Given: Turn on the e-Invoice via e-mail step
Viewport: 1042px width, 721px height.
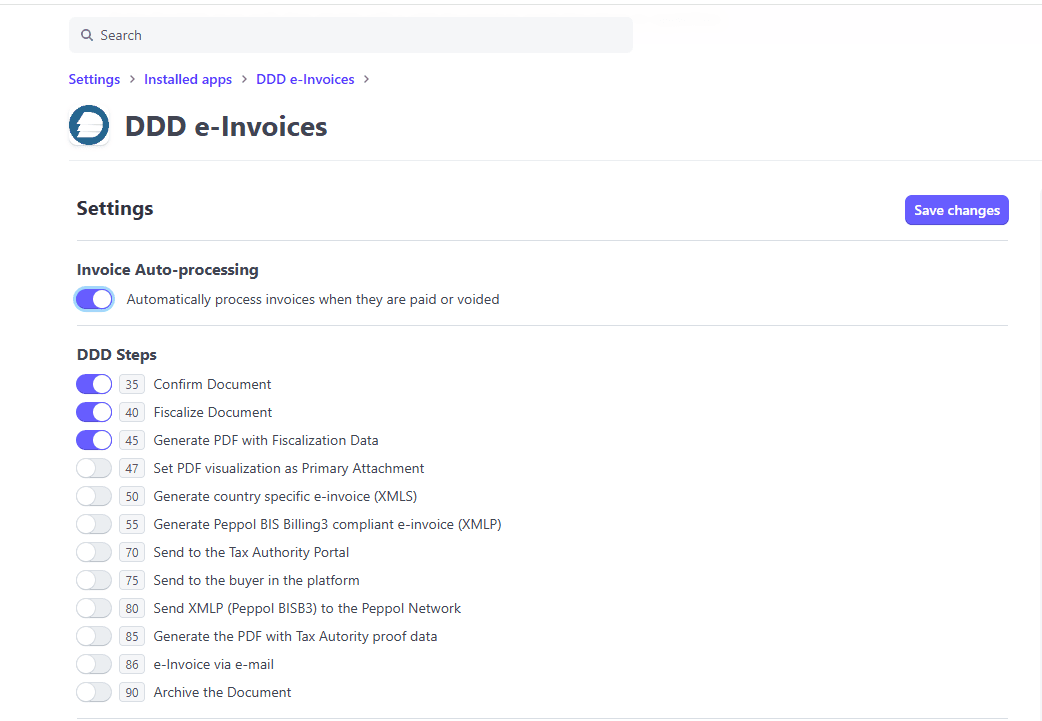Looking at the screenshot, I should (x=94, y=664).
